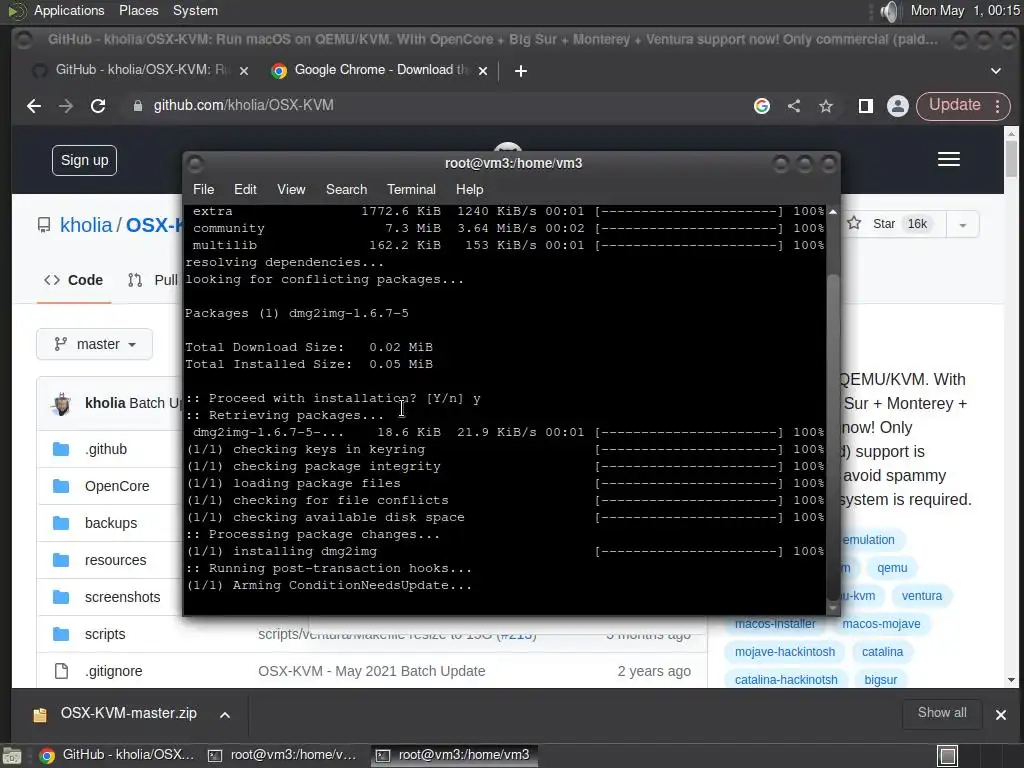Open terminal File menu

(203, 189)
